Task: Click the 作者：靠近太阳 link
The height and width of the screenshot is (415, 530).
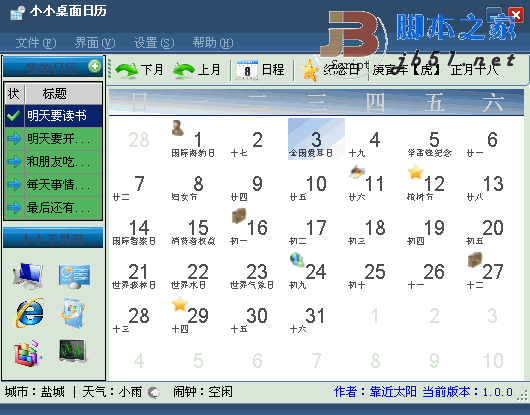Action: 375,392
